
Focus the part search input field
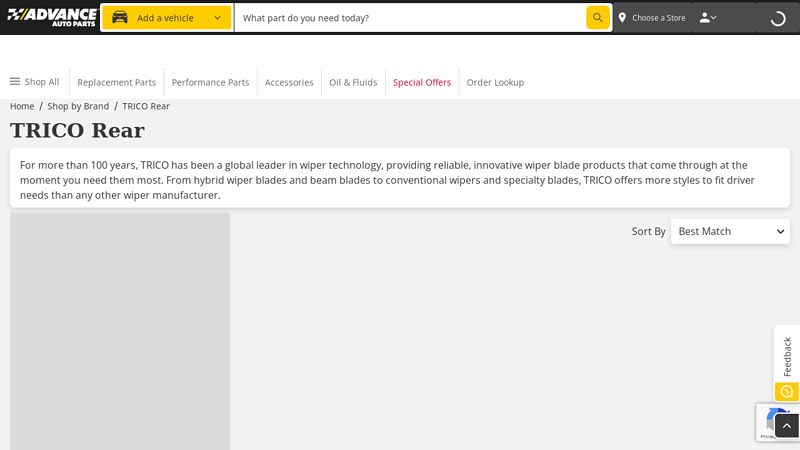coord(410,17)
